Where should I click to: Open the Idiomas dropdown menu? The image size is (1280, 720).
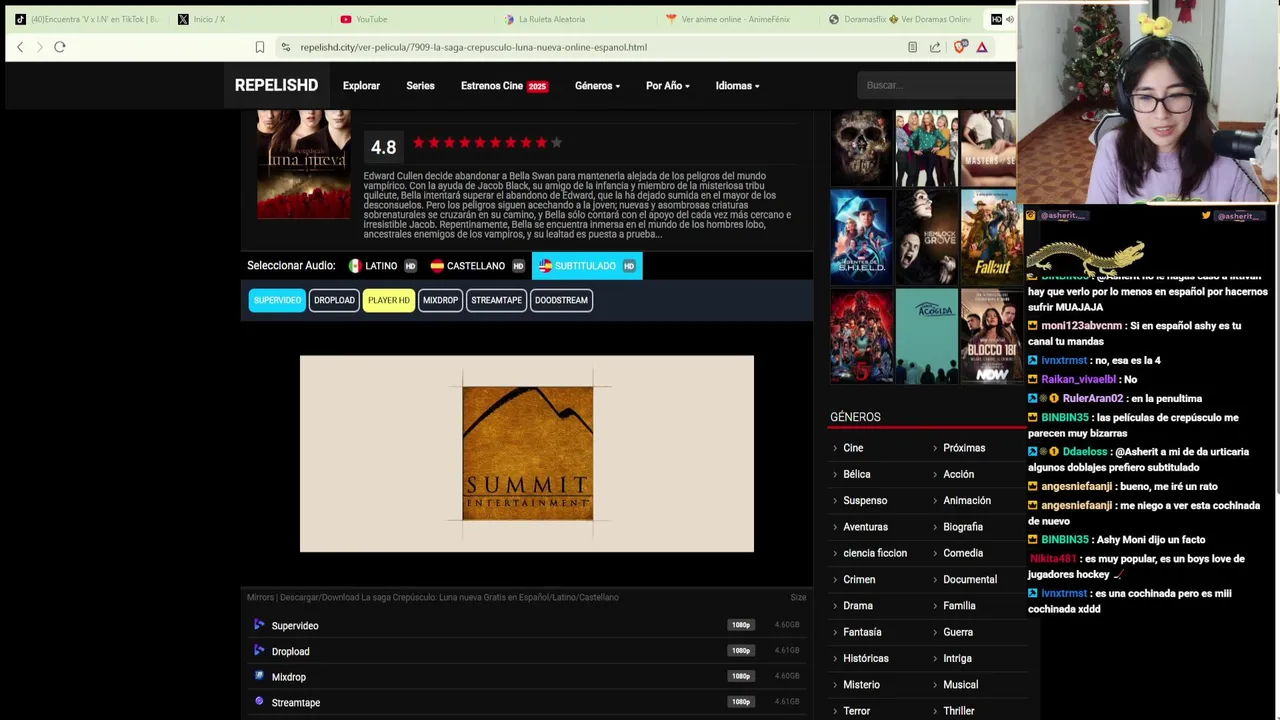point(737,86)
